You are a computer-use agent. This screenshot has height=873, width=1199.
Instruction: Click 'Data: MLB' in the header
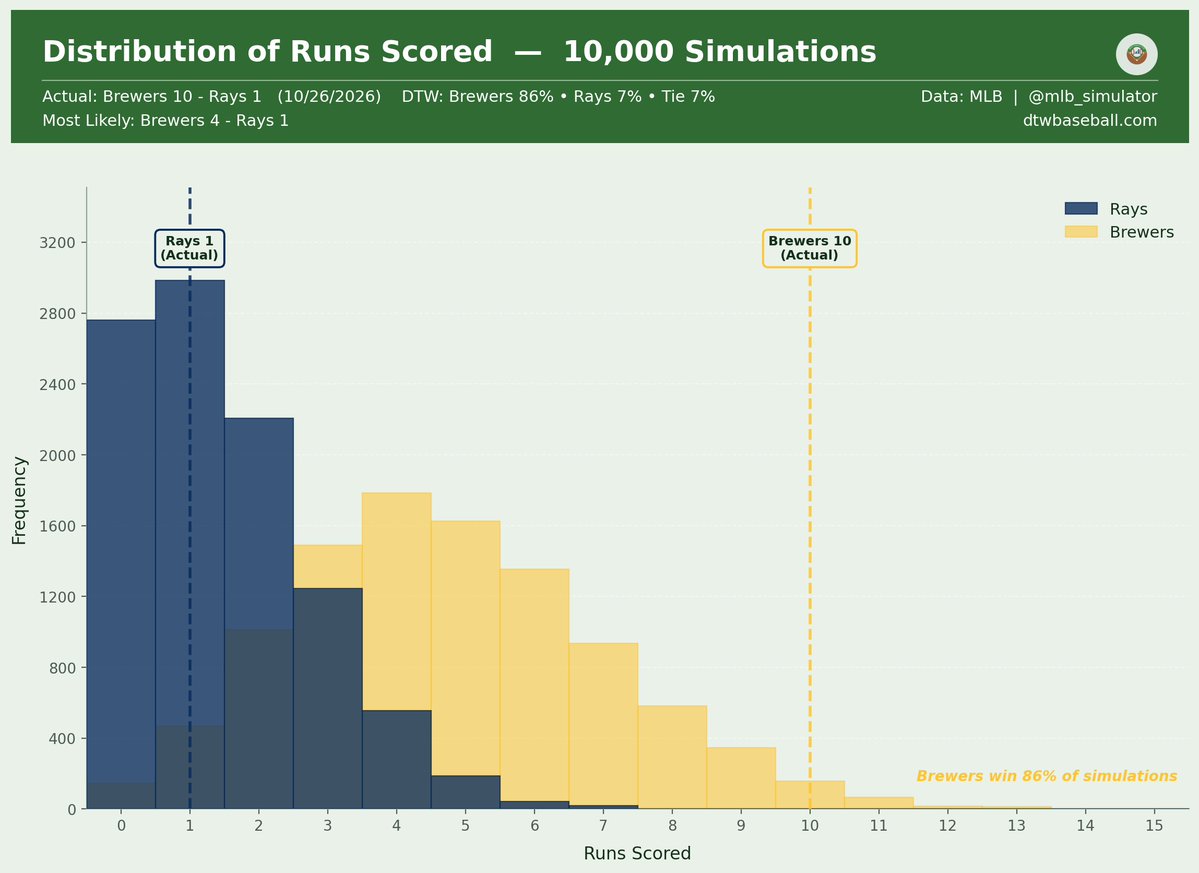point(961,96)
